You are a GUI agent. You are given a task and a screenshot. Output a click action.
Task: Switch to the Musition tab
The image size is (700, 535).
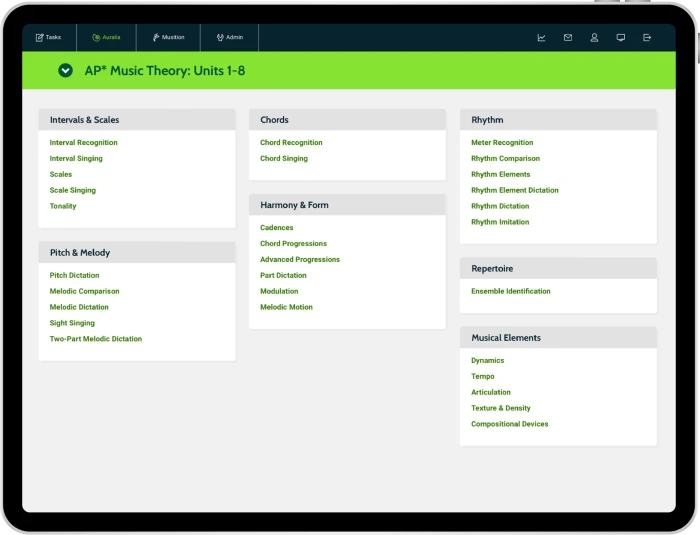click(168, 38)
